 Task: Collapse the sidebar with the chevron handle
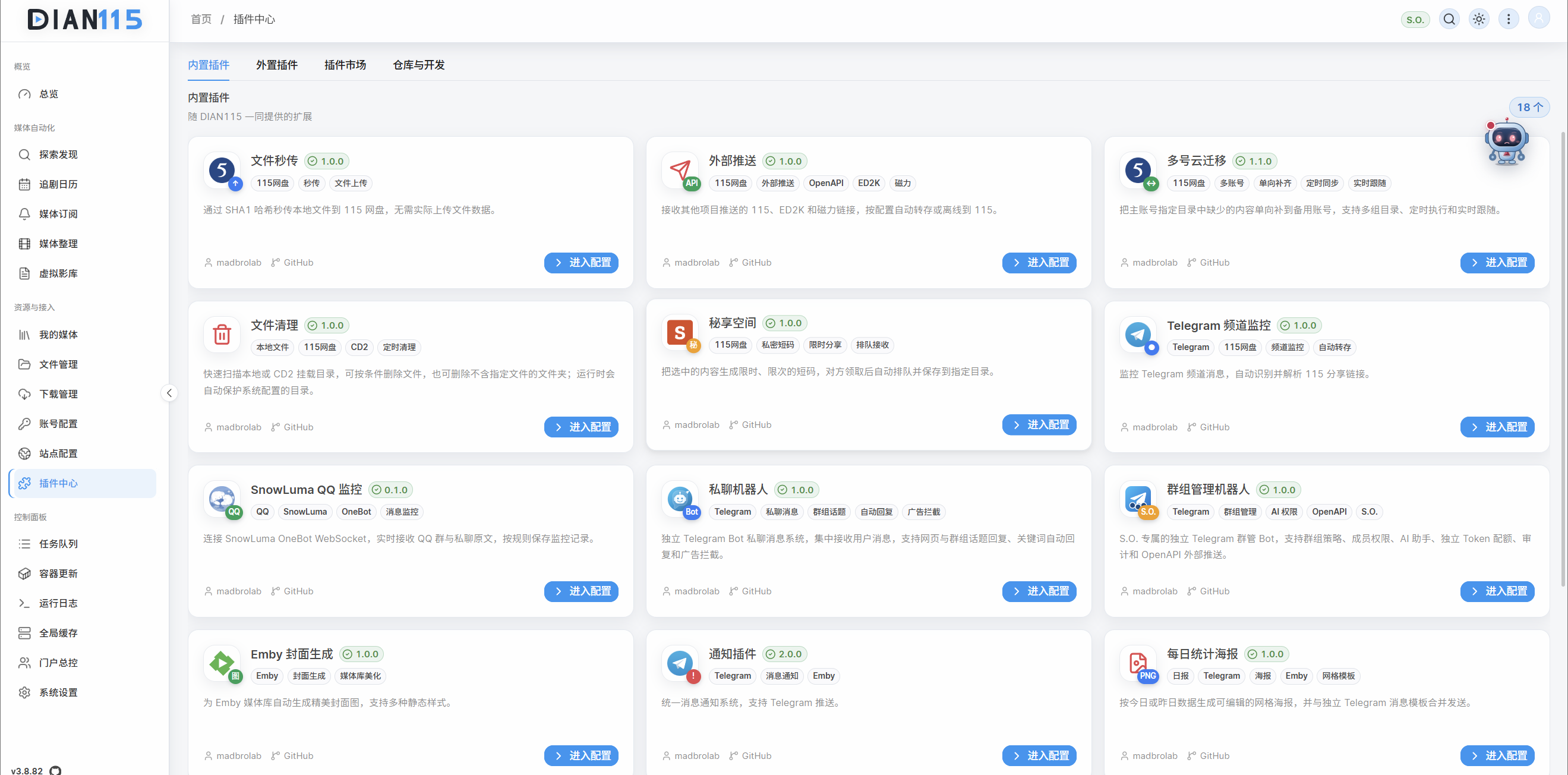tap(169, 393)
